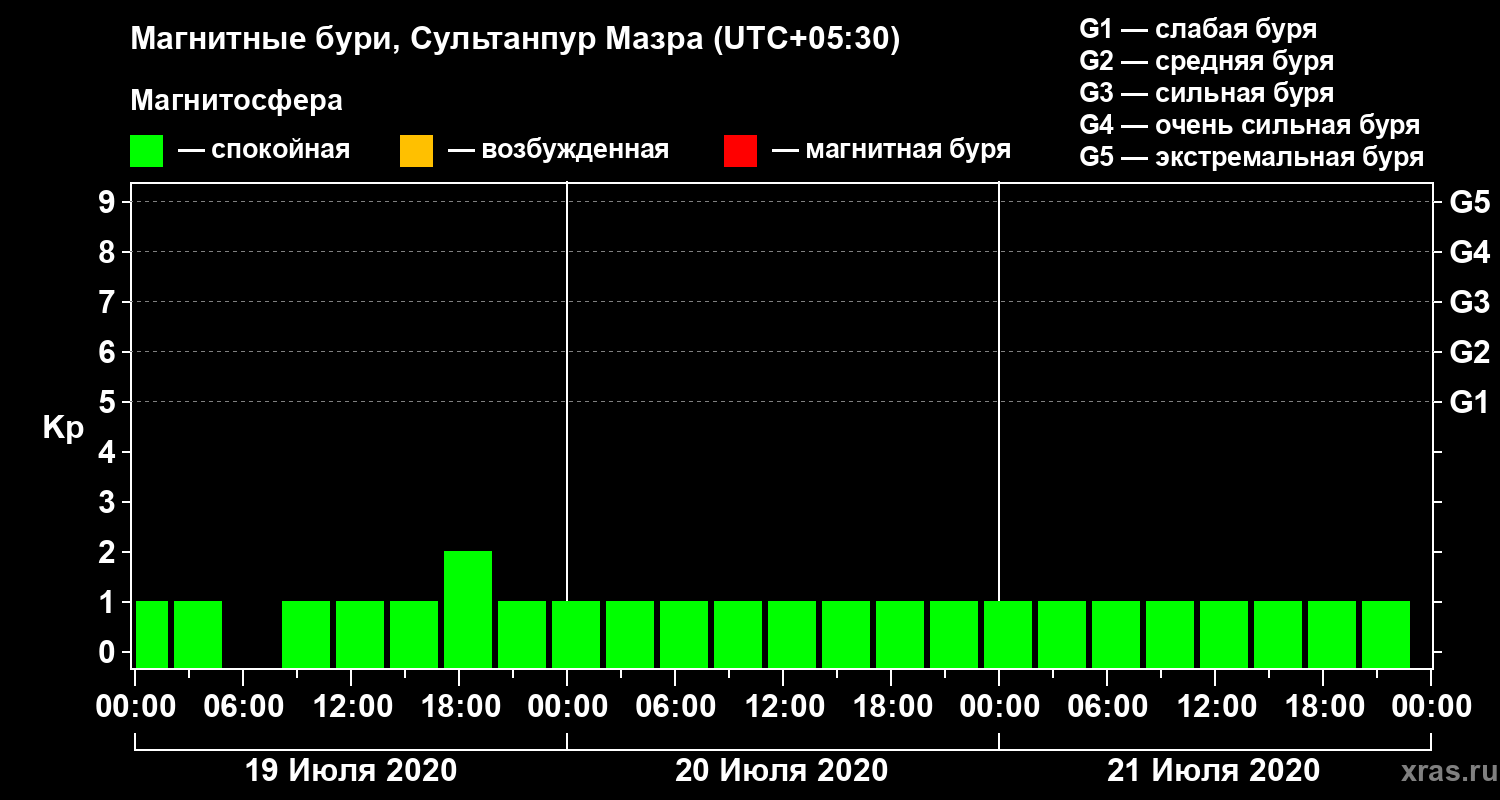1500x800 pixels.
Task: Click the 'G5' right-axis tick label
Action: coord(1469,202)
